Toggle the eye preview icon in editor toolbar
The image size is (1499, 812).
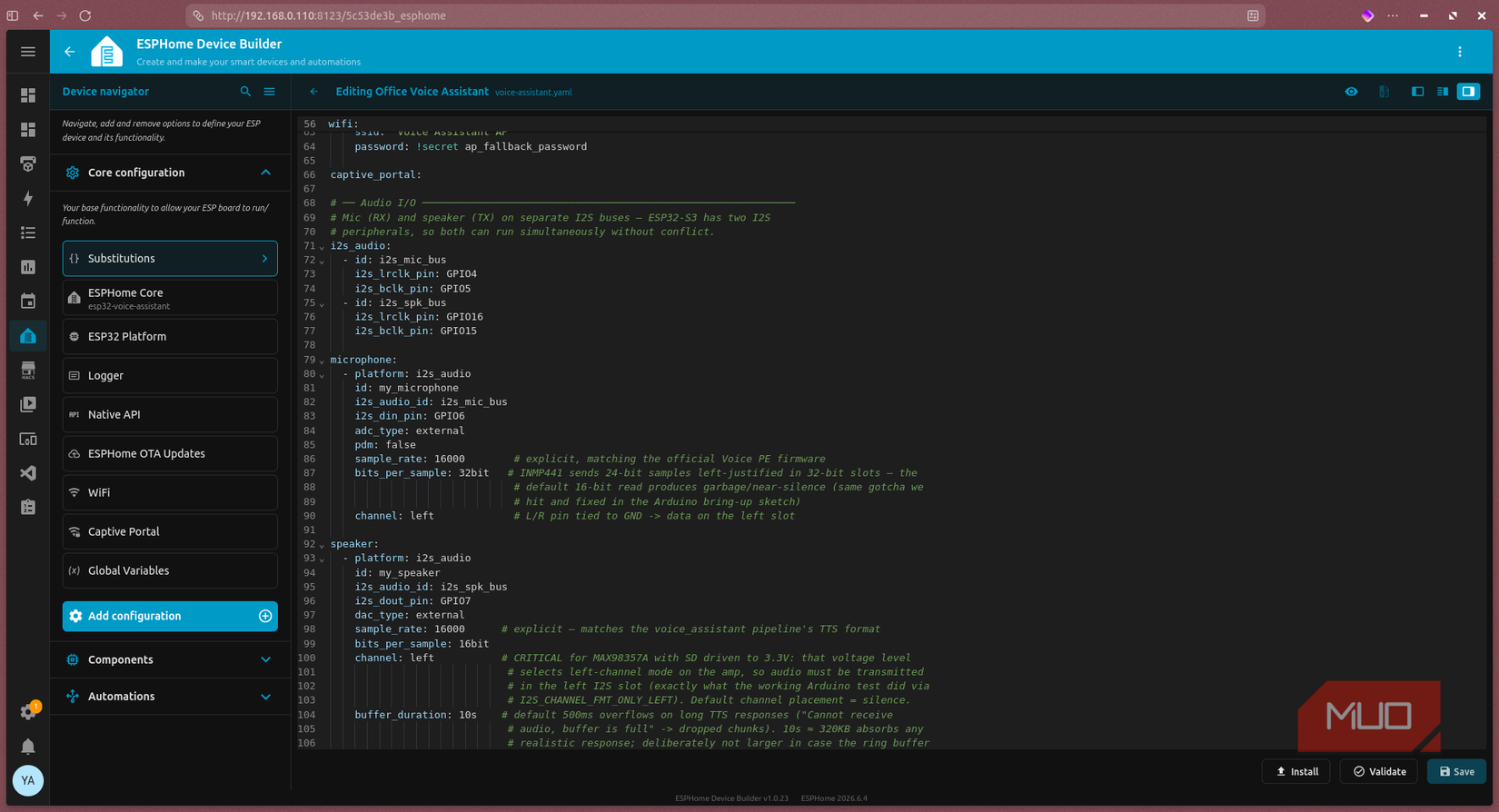(1352, 92)
